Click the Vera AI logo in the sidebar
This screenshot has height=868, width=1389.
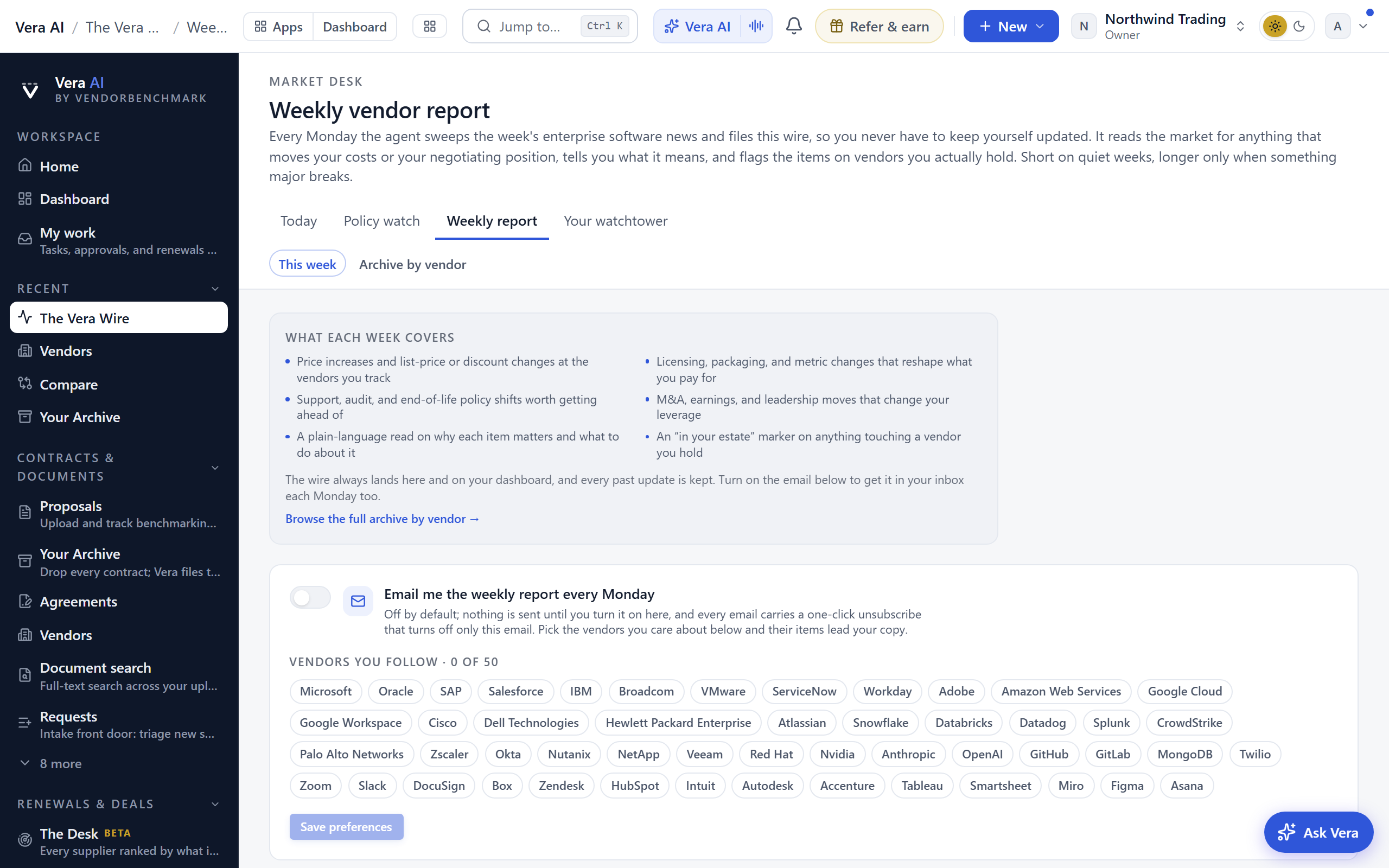pyautogui.click(x=30, y=90)
